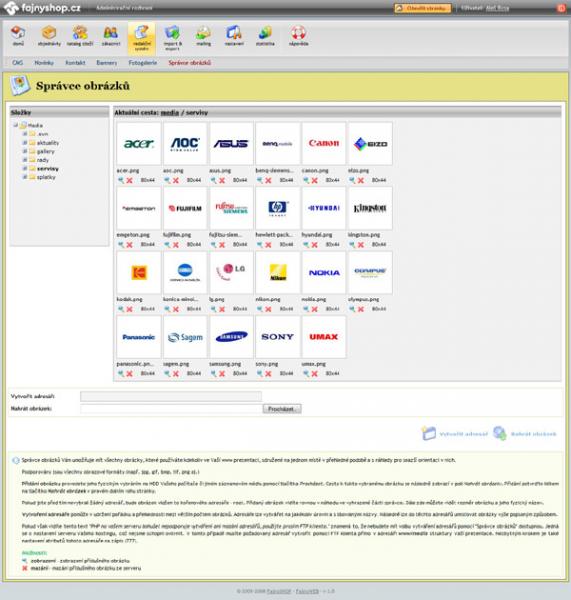
Task: Open the import & export section
Action: pos(172,38)
